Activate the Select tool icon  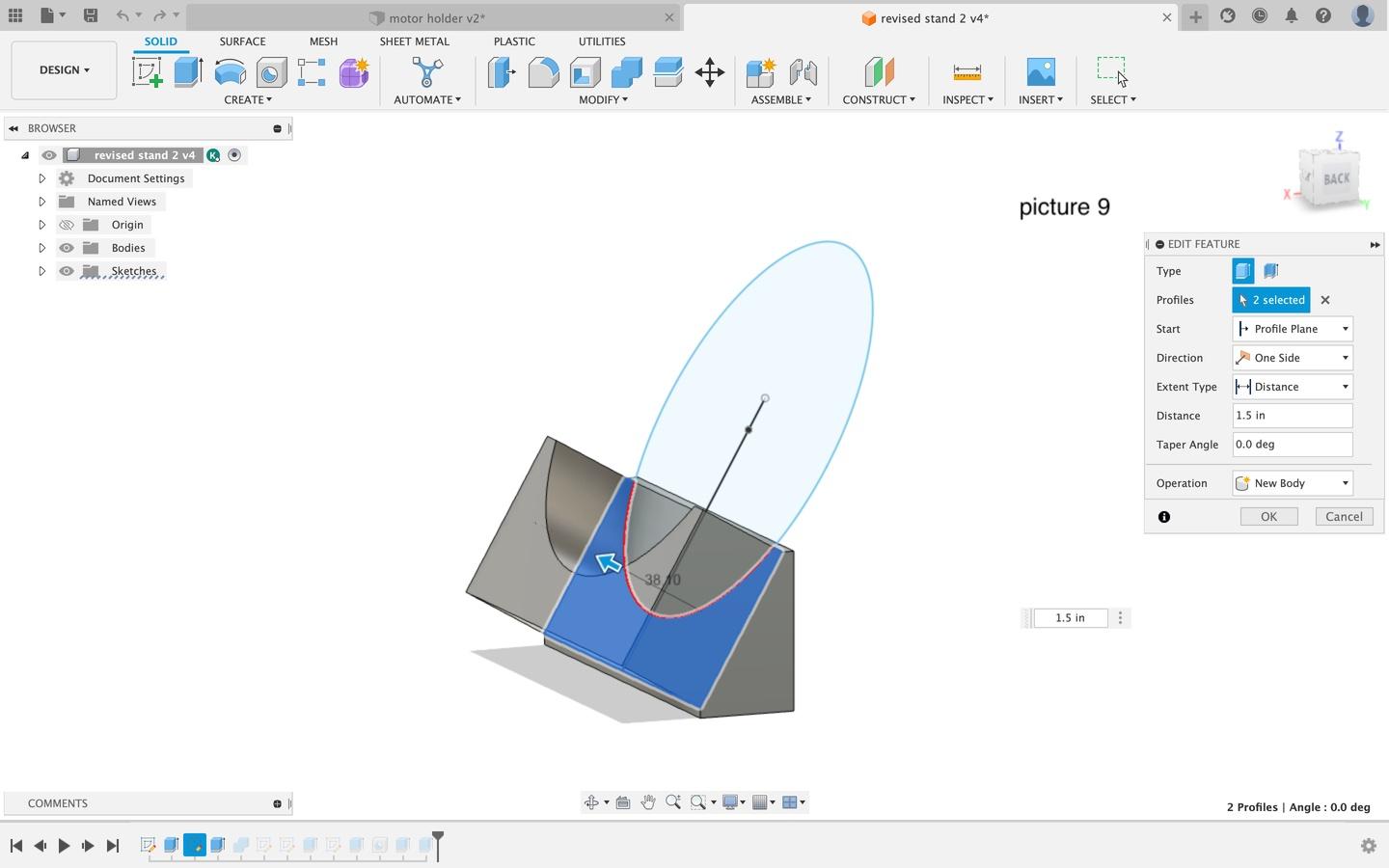click(1111, 70)
